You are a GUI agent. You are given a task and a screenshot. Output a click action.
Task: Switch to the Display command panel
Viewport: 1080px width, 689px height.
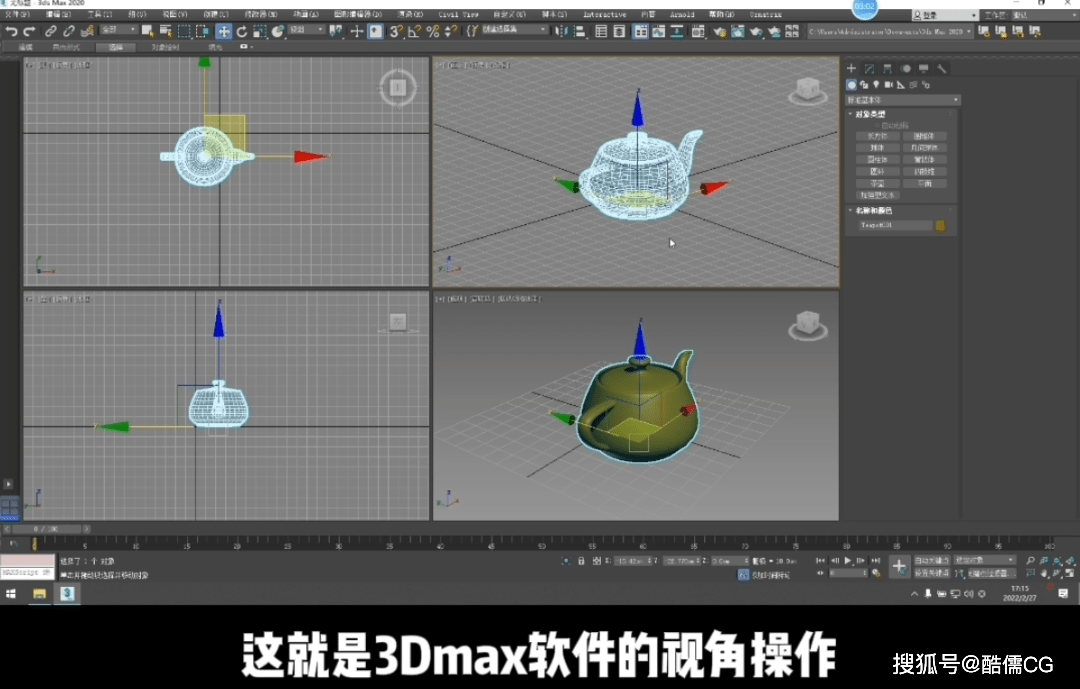[x=924, y=68]
